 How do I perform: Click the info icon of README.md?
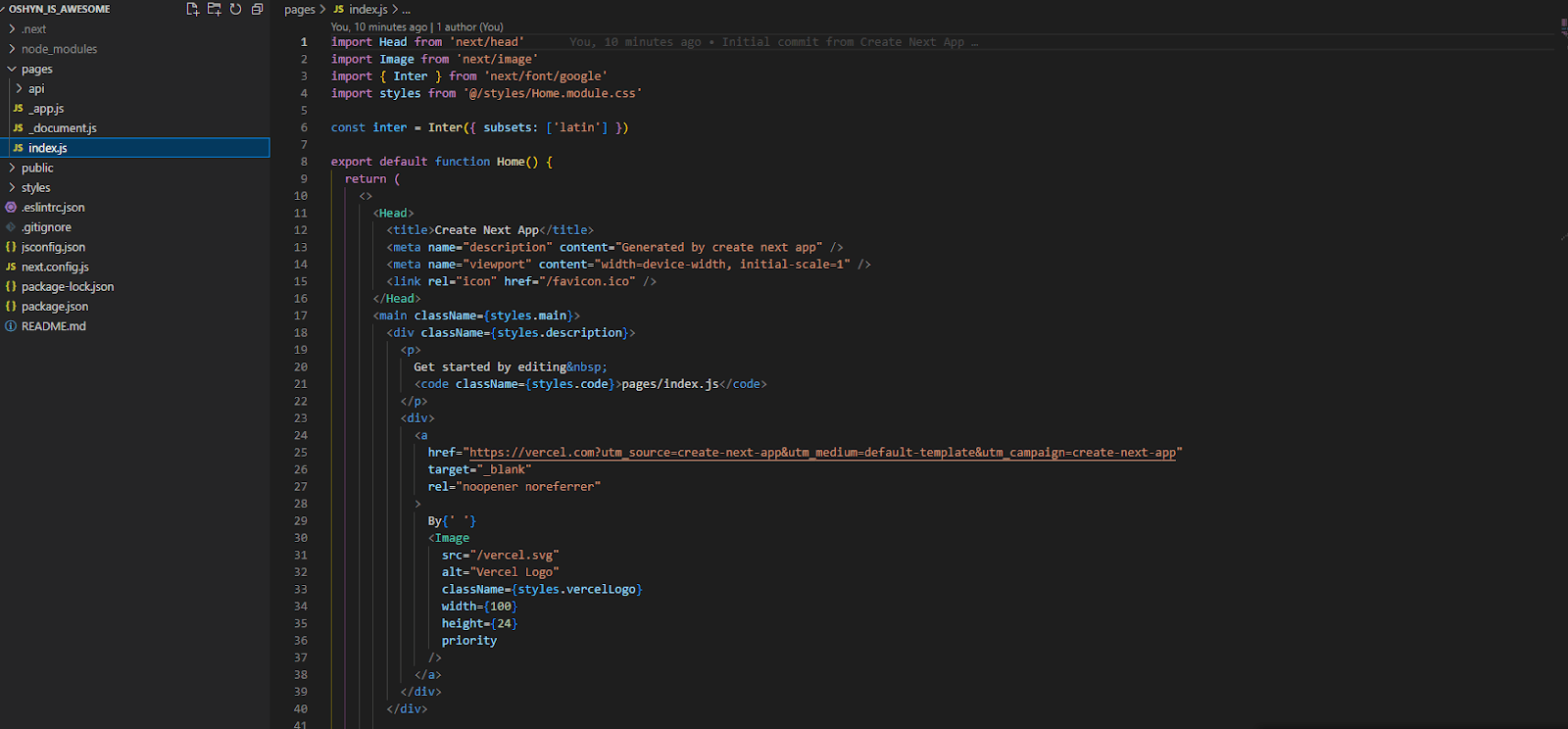pos(11,326)
